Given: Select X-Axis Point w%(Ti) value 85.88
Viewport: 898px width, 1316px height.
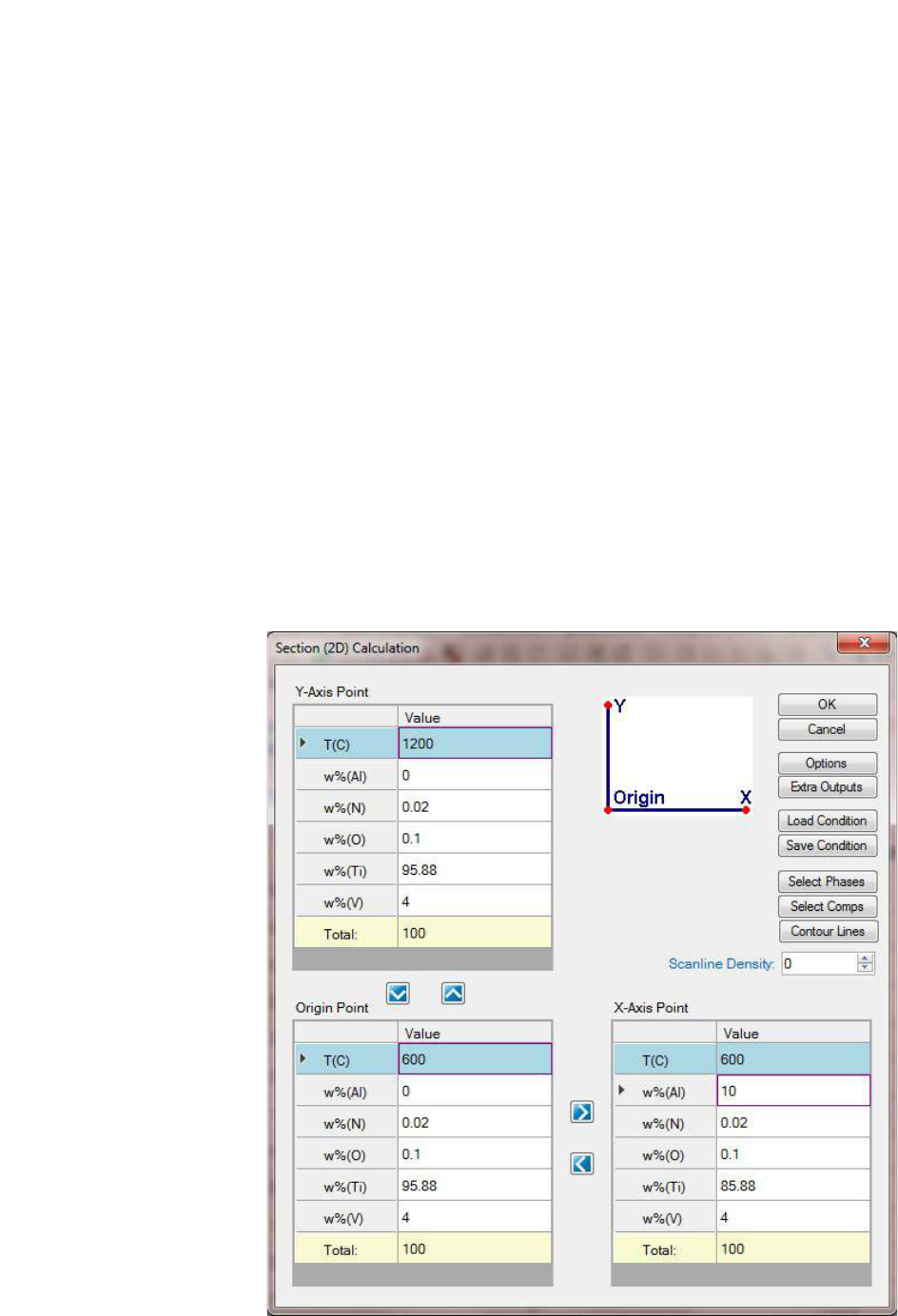Looking at the screenshot, I should (793, 1185).
